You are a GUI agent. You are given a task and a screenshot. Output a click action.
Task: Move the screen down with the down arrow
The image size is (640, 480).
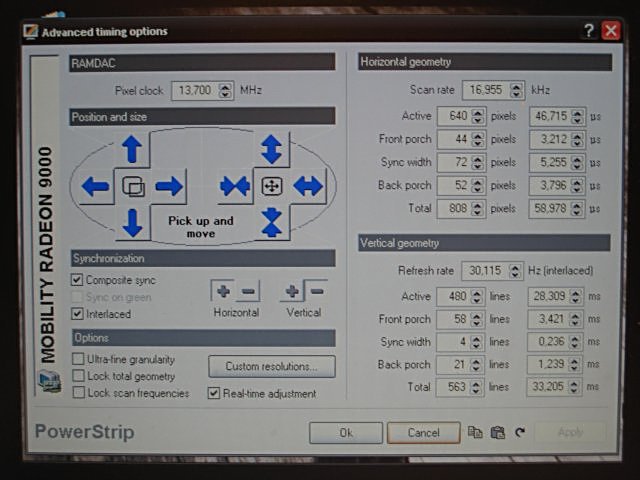tap(131, 222)
